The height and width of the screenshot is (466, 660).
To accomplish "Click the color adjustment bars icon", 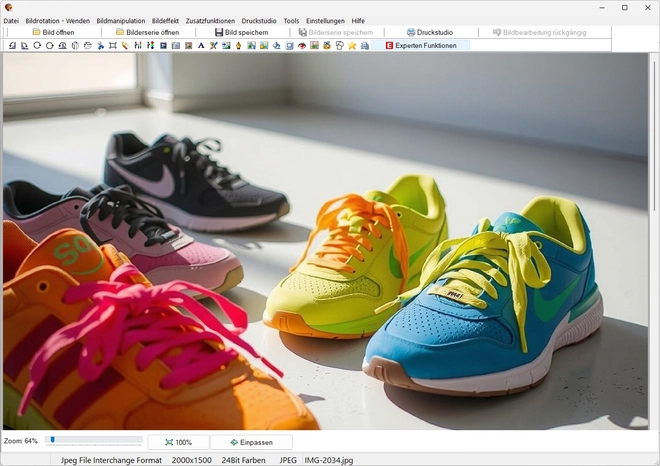I will click(x=137, y=45).
